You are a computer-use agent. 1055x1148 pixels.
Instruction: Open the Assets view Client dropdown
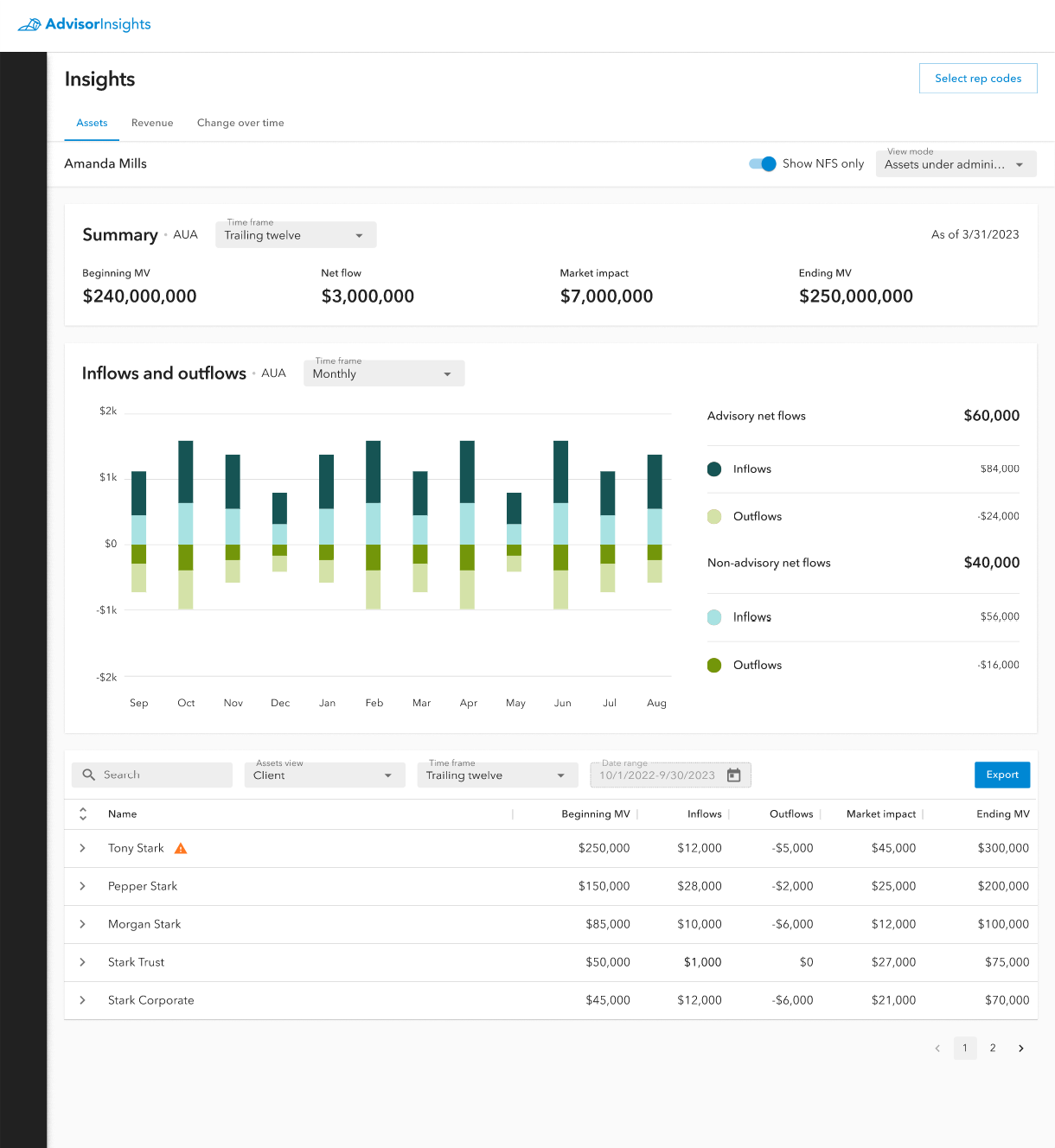pyautogui.click(x=323, y=775)
